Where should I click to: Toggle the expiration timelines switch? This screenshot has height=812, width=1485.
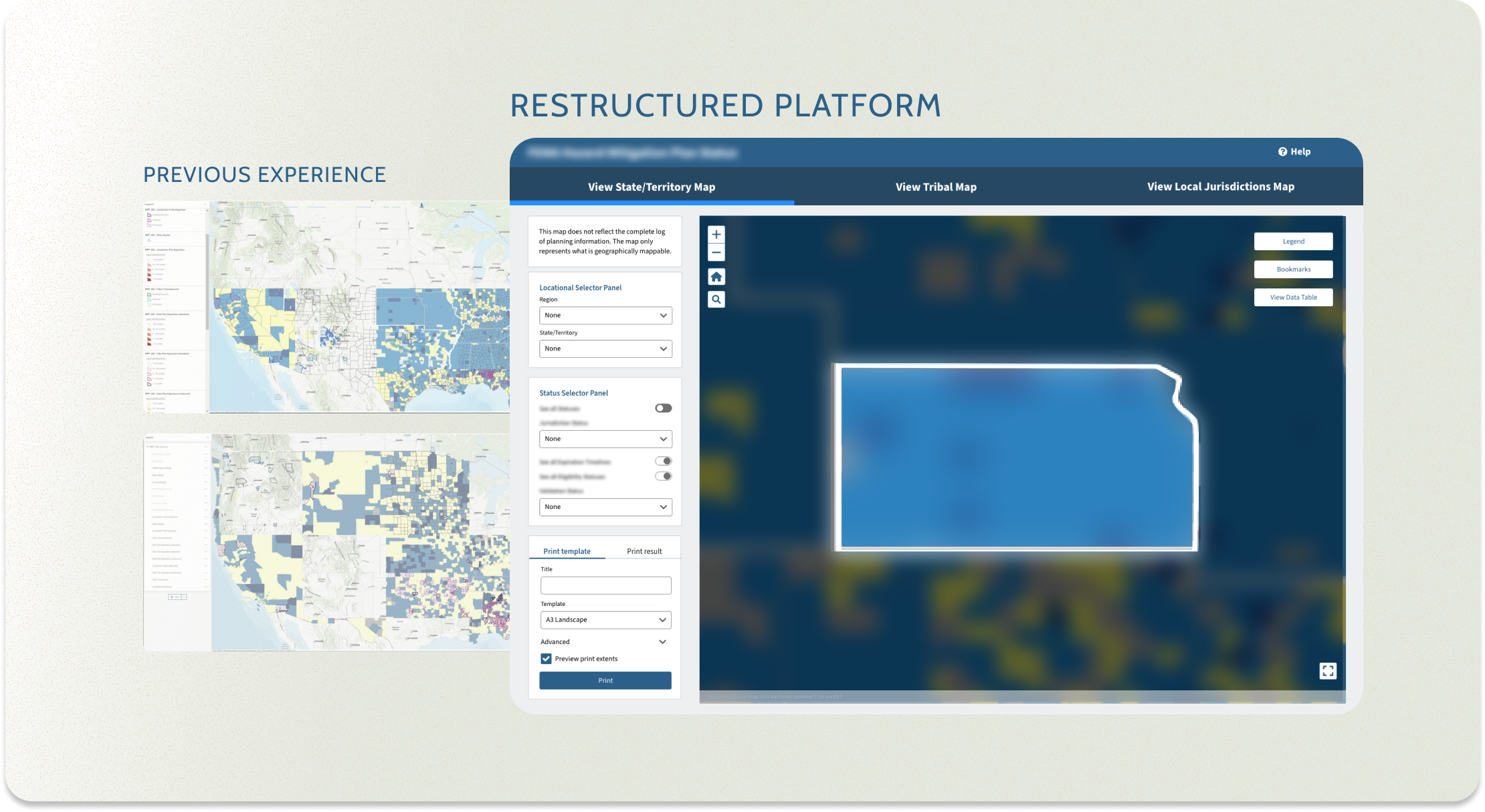663,461
